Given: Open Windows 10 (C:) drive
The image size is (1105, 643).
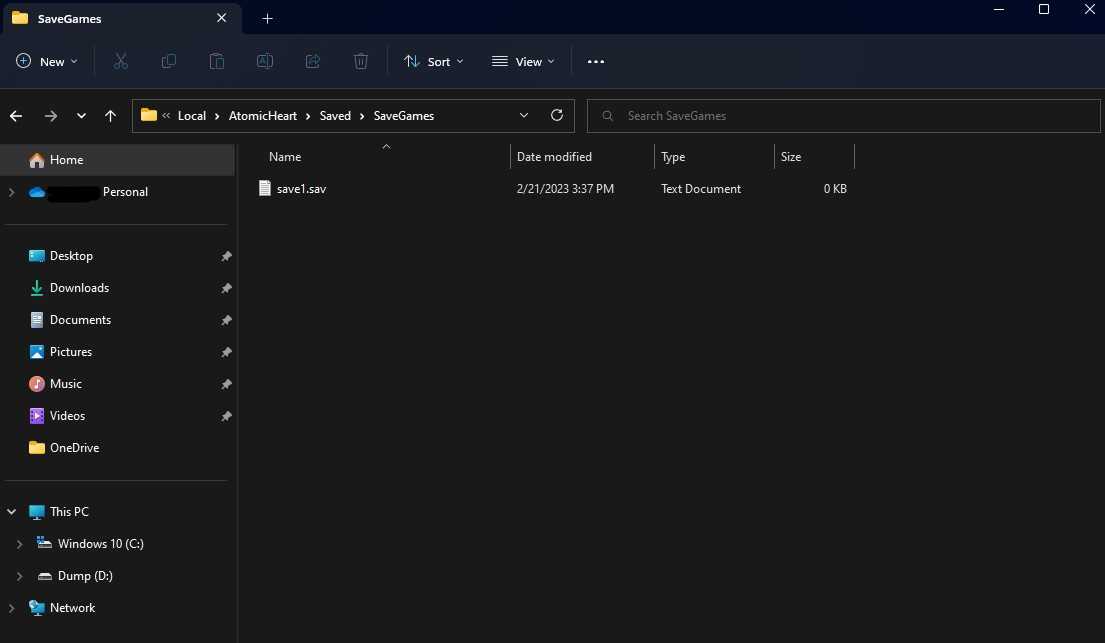Looking at the screenshot, I should tap(100, 544).
